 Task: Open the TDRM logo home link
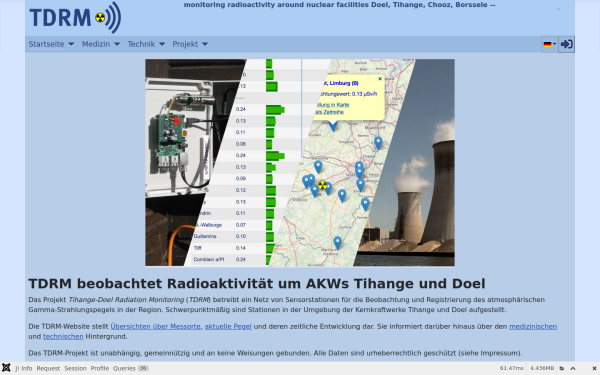coord(75,18)
